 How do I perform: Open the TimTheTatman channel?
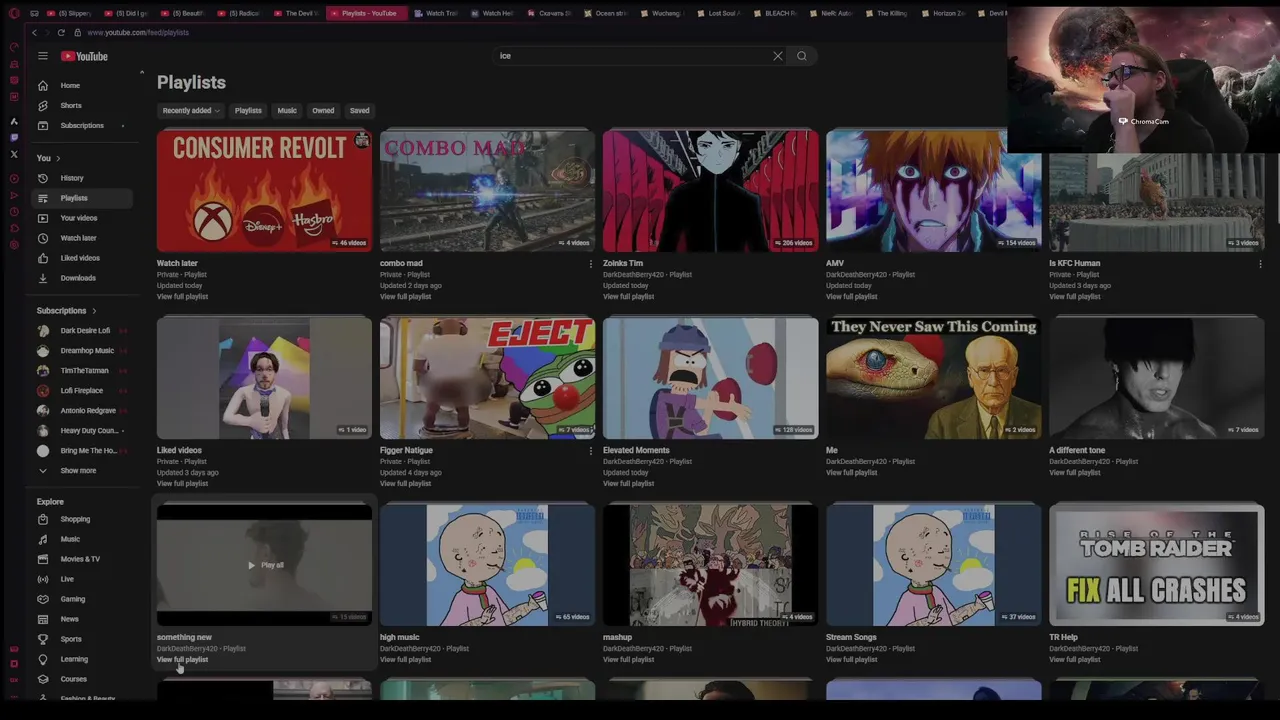point(84,371)
